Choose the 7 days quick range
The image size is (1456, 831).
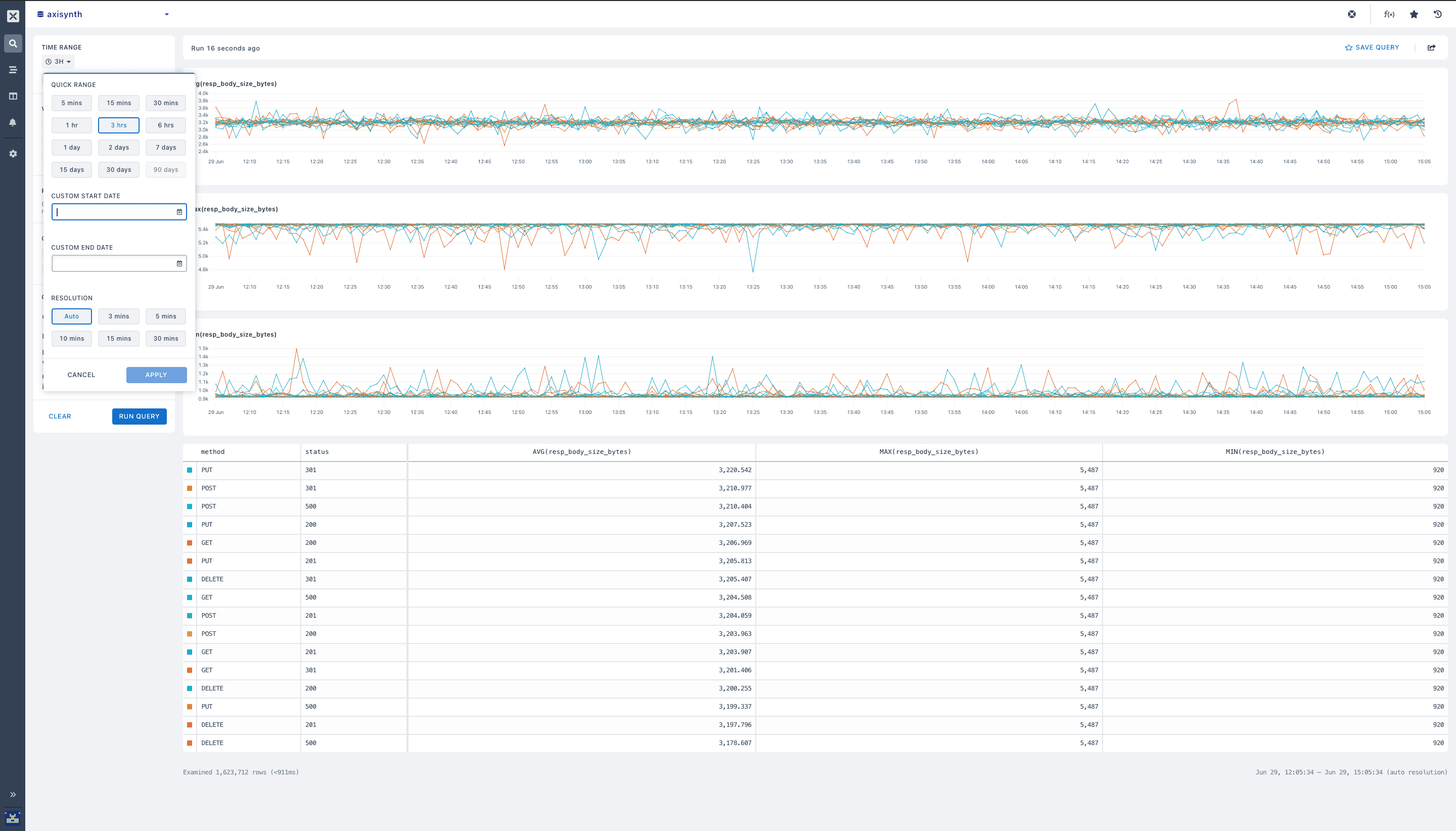165,147
